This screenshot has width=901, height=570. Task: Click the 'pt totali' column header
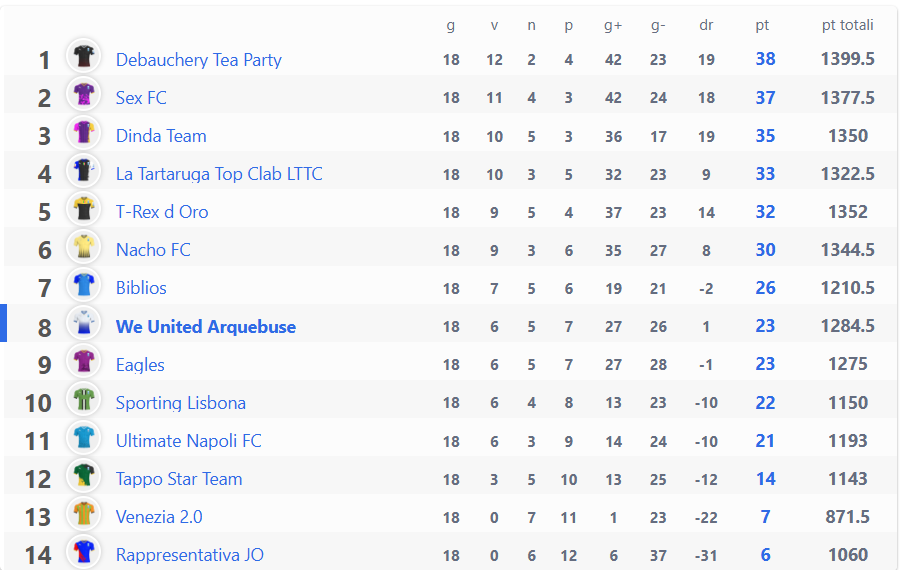point(848,25)
